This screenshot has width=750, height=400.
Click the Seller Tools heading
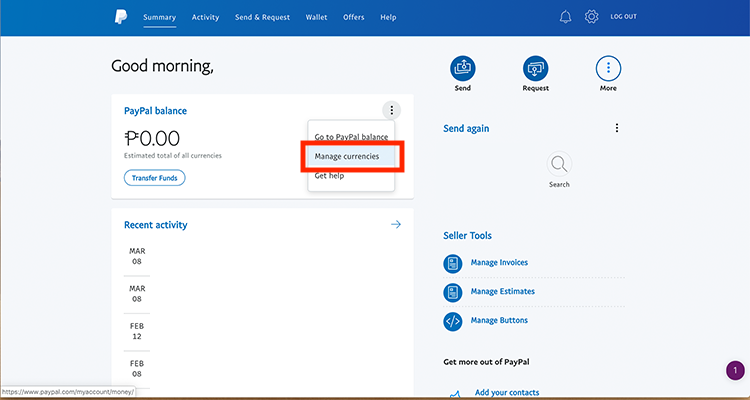tap(467, 235)
